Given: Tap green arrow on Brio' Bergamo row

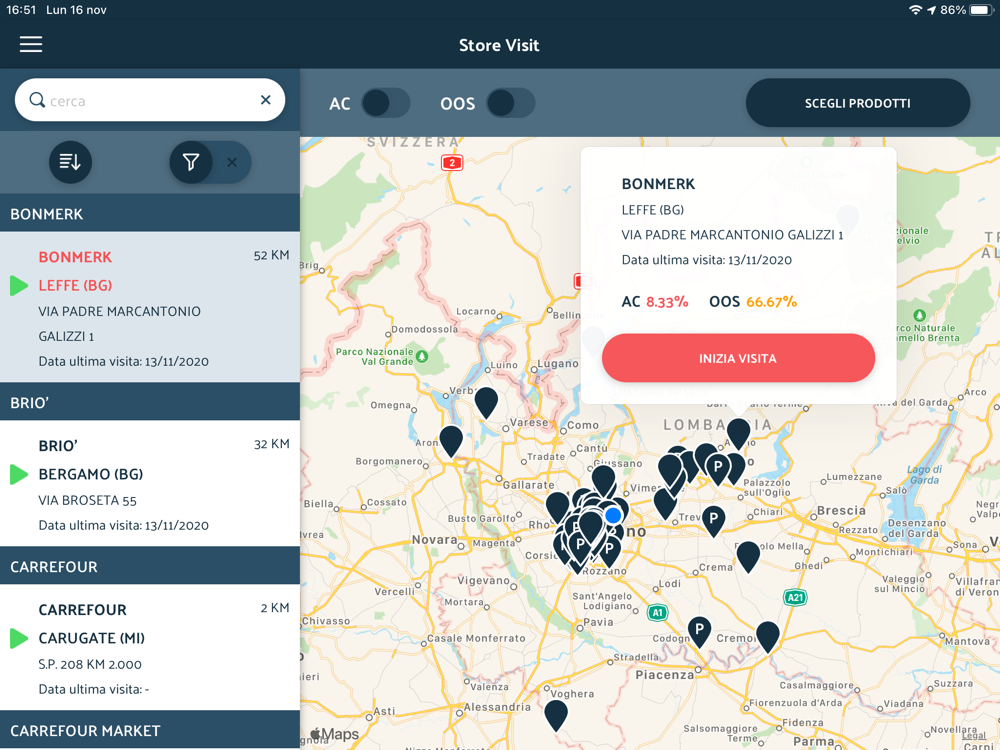Looking at the screenshot, I should point(18,474).
